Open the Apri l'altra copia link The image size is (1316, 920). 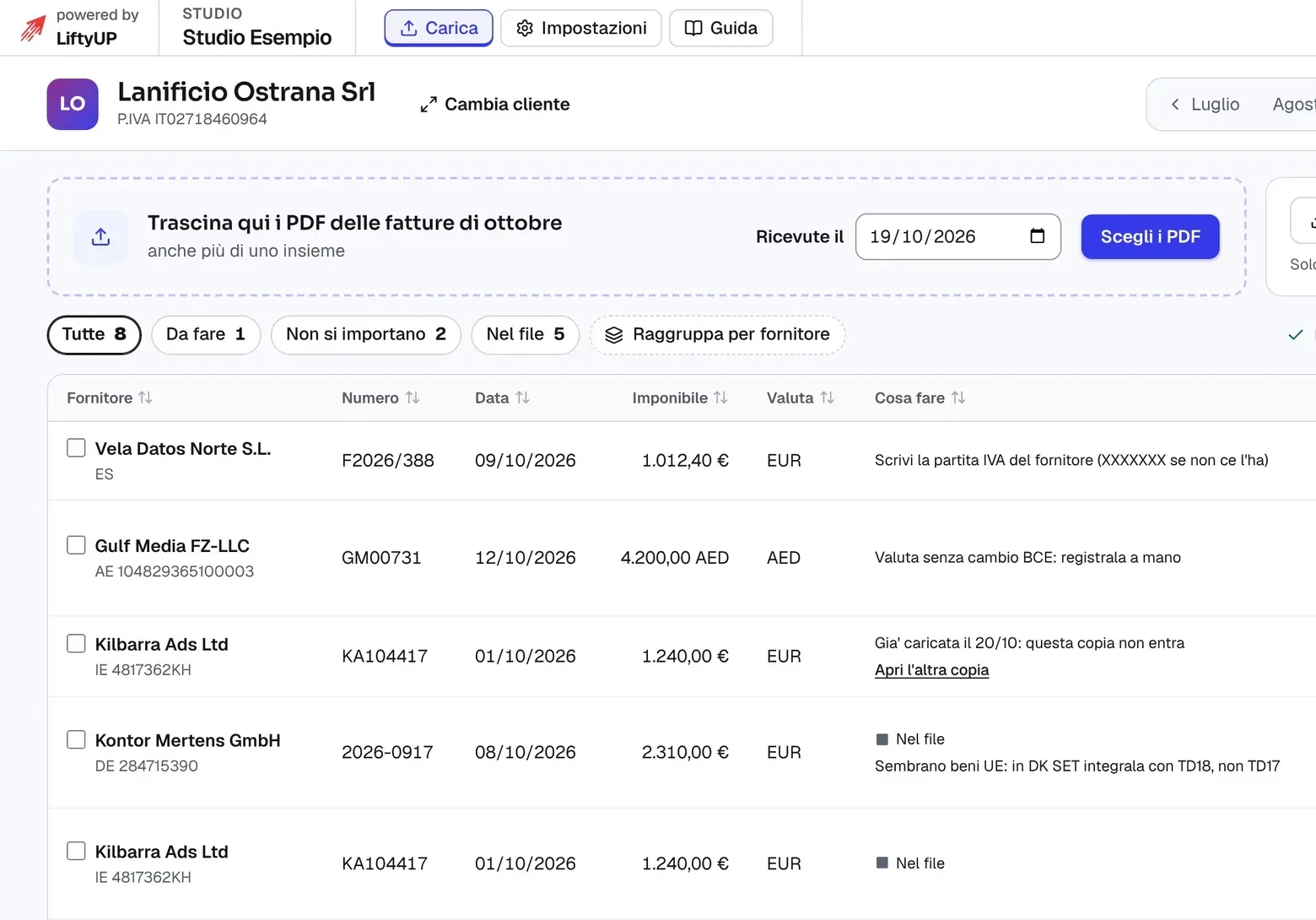932,670
